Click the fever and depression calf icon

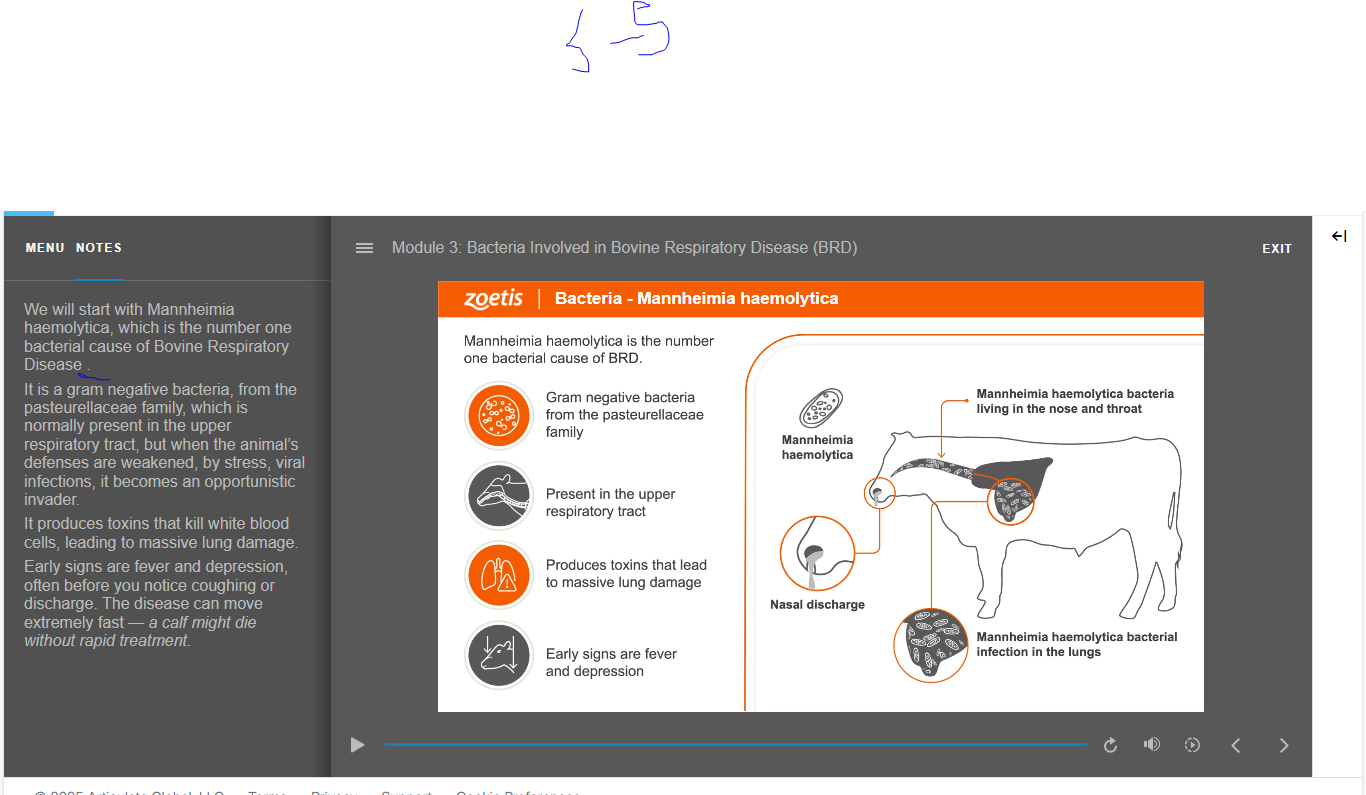[499, 656]
